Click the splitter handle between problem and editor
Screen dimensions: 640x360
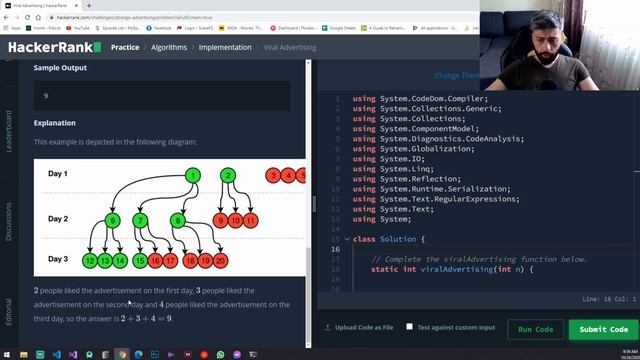[x=314, y=204]
